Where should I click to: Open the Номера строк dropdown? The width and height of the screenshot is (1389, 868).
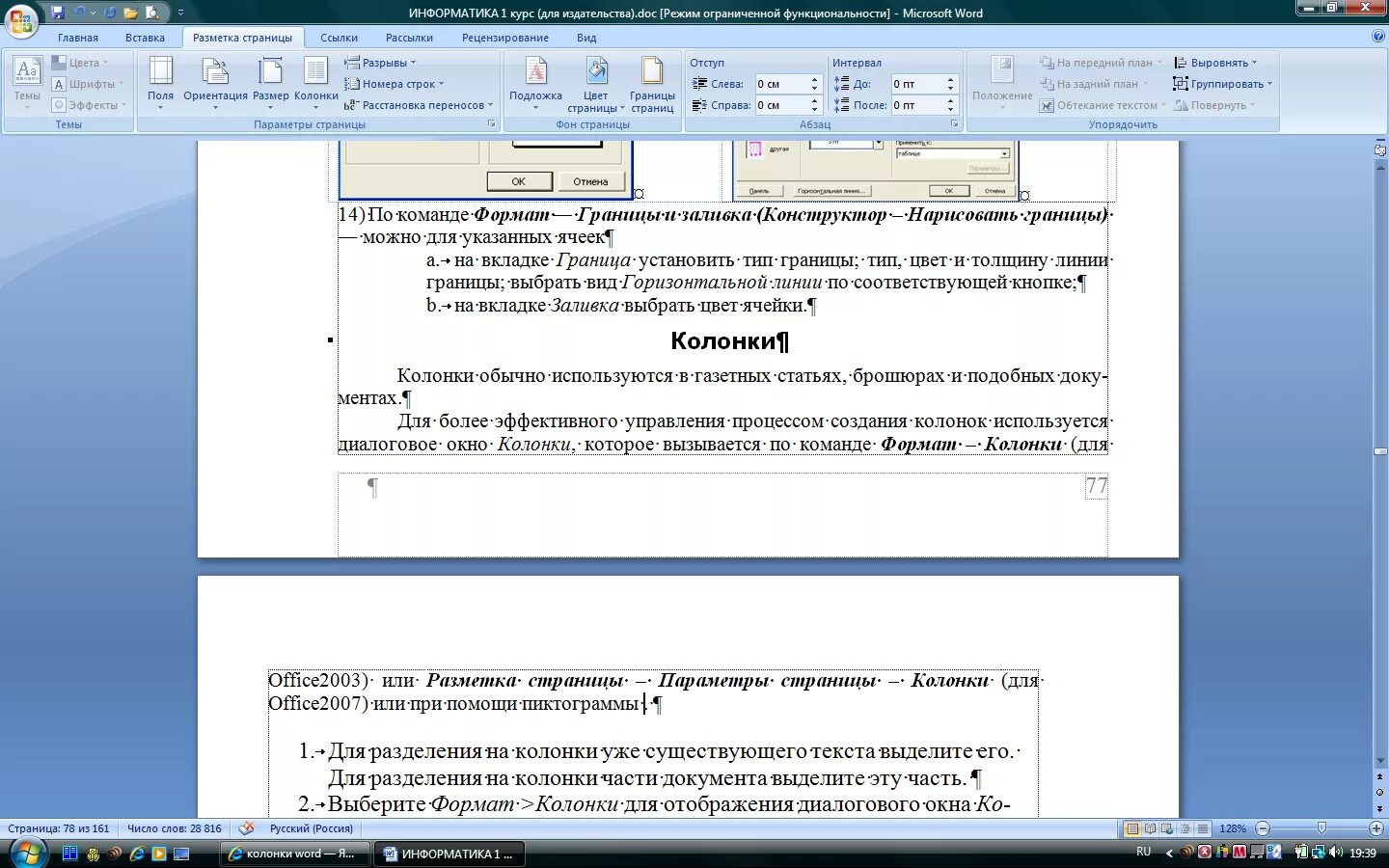394,84
